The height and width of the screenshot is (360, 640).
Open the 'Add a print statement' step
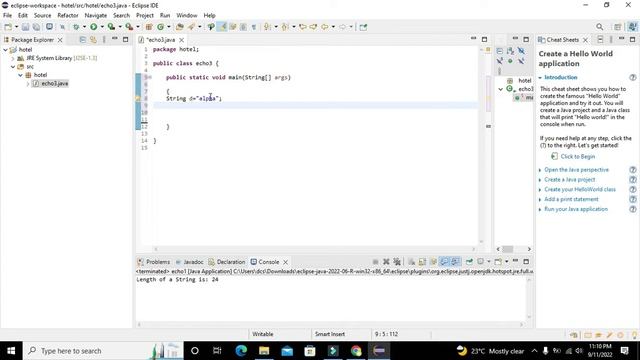coord(571,199)
